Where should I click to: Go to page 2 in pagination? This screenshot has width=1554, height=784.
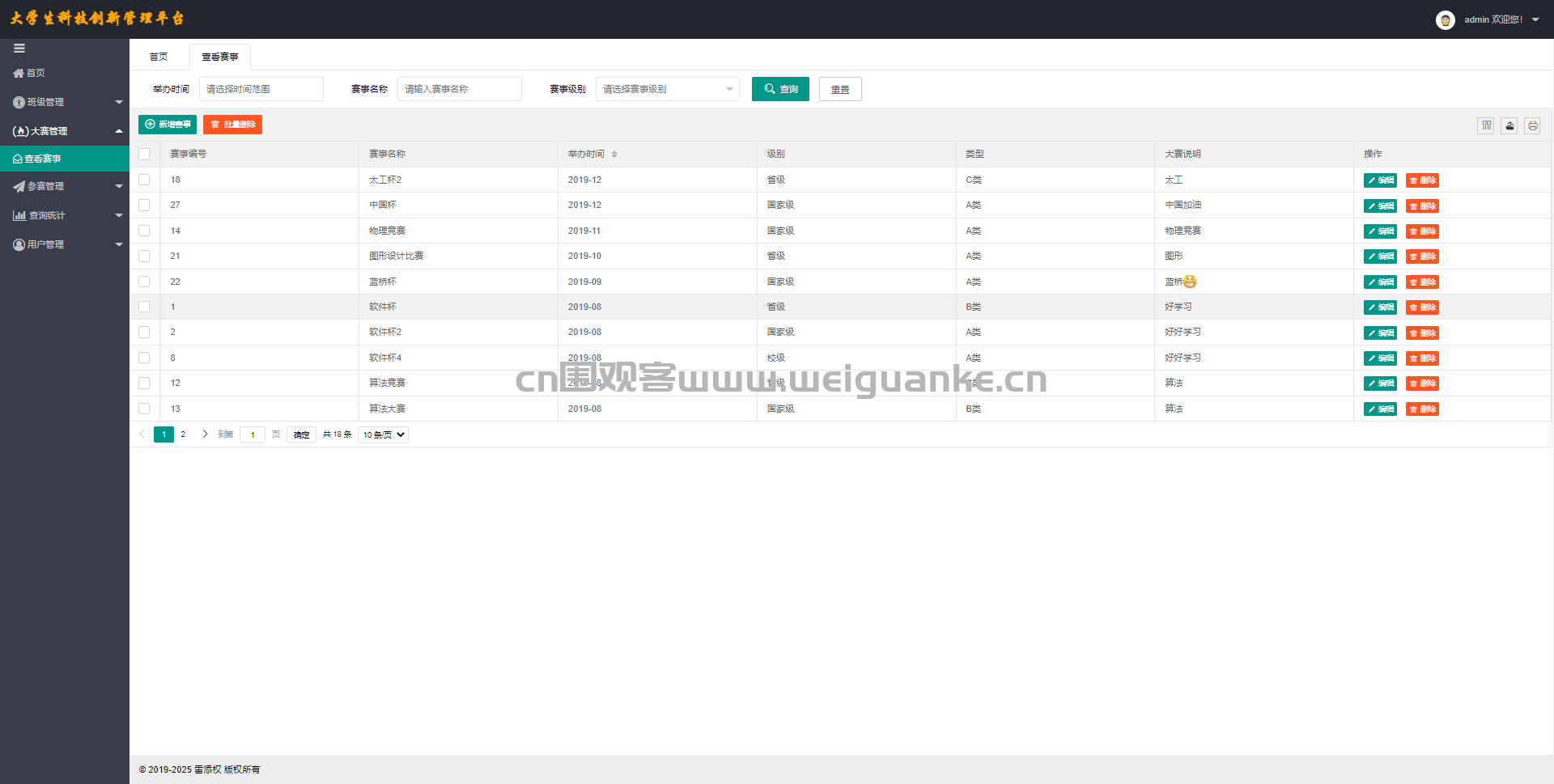pyautogui.click(x=183, y=434)
